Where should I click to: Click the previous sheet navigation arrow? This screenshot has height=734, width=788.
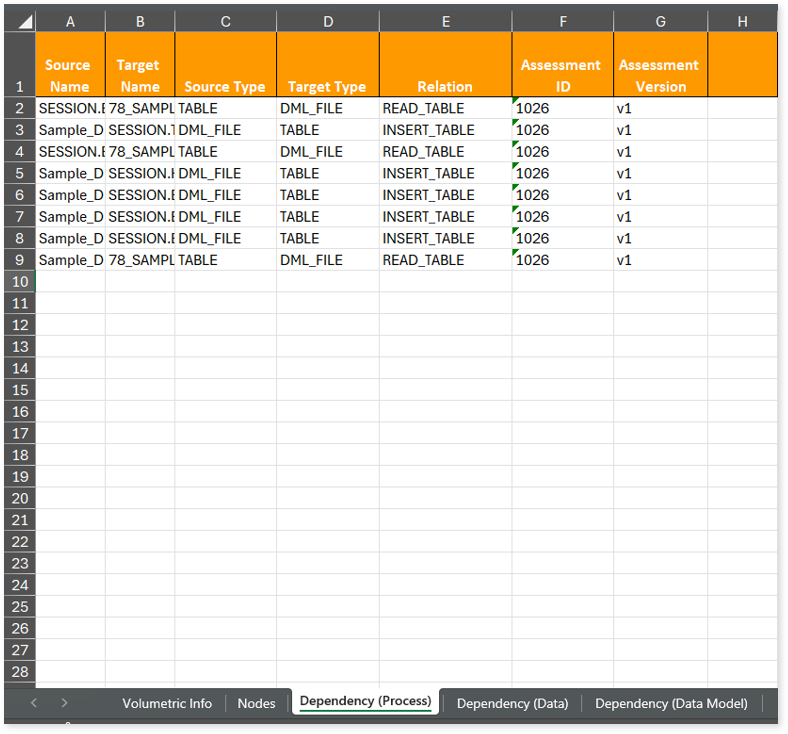pyautogui.click(x=33, y=703)
